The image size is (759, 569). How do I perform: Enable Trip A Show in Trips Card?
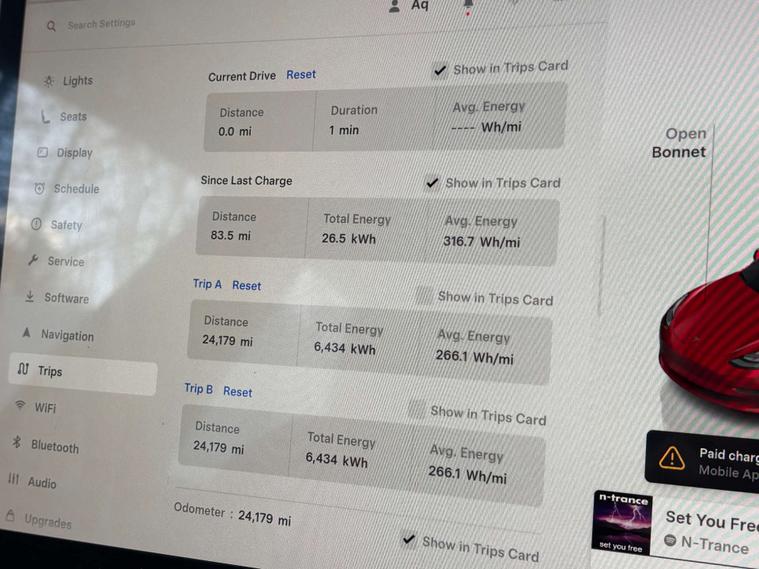click(425, 295)
